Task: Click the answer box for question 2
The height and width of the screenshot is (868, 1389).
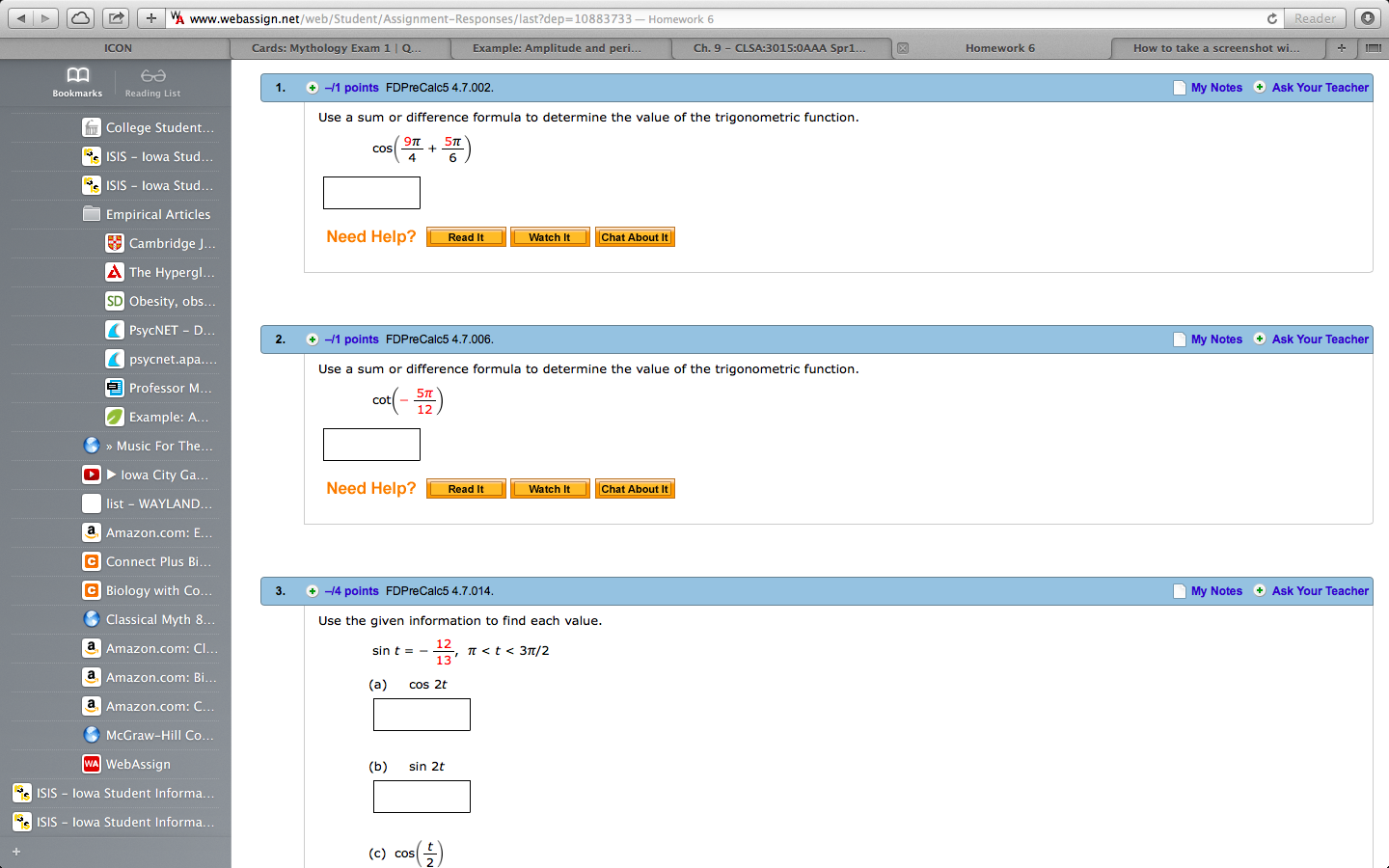Action: [371, 444]
